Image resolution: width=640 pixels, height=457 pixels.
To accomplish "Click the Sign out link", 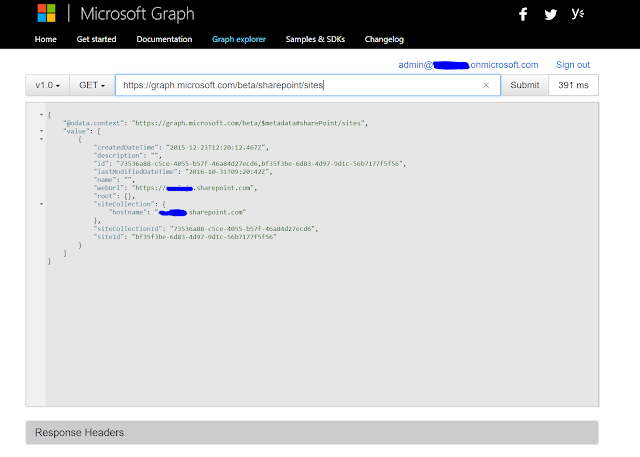I will pos(573,65).
